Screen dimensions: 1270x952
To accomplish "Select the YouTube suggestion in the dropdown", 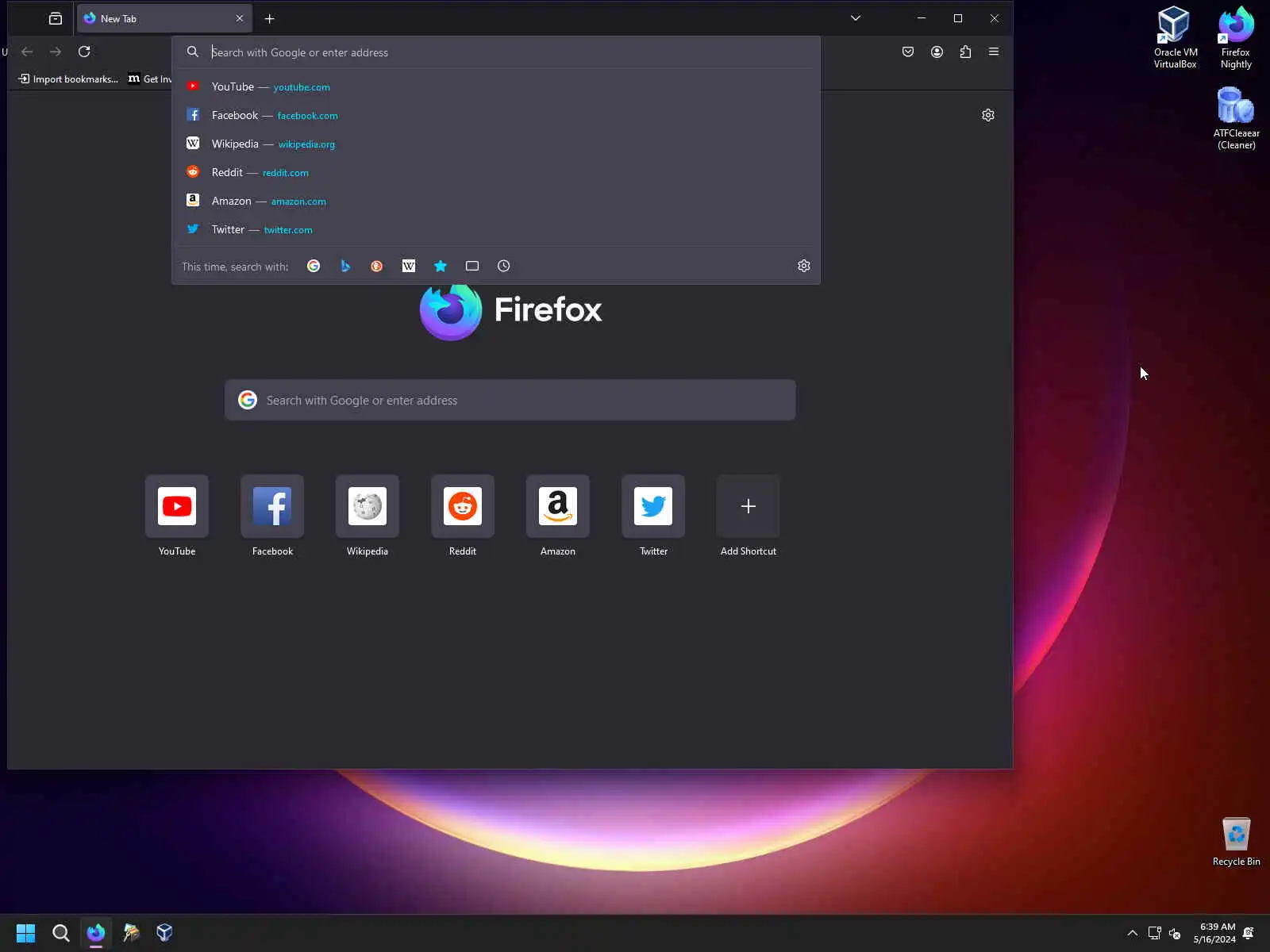I will 496,86.
